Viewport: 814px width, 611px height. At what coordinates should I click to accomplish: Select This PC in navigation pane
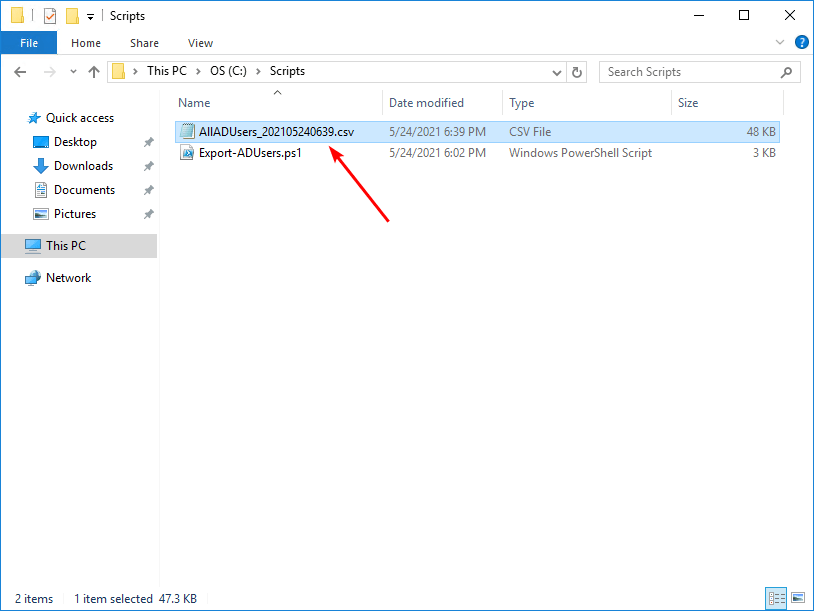(x=79, y=246)
